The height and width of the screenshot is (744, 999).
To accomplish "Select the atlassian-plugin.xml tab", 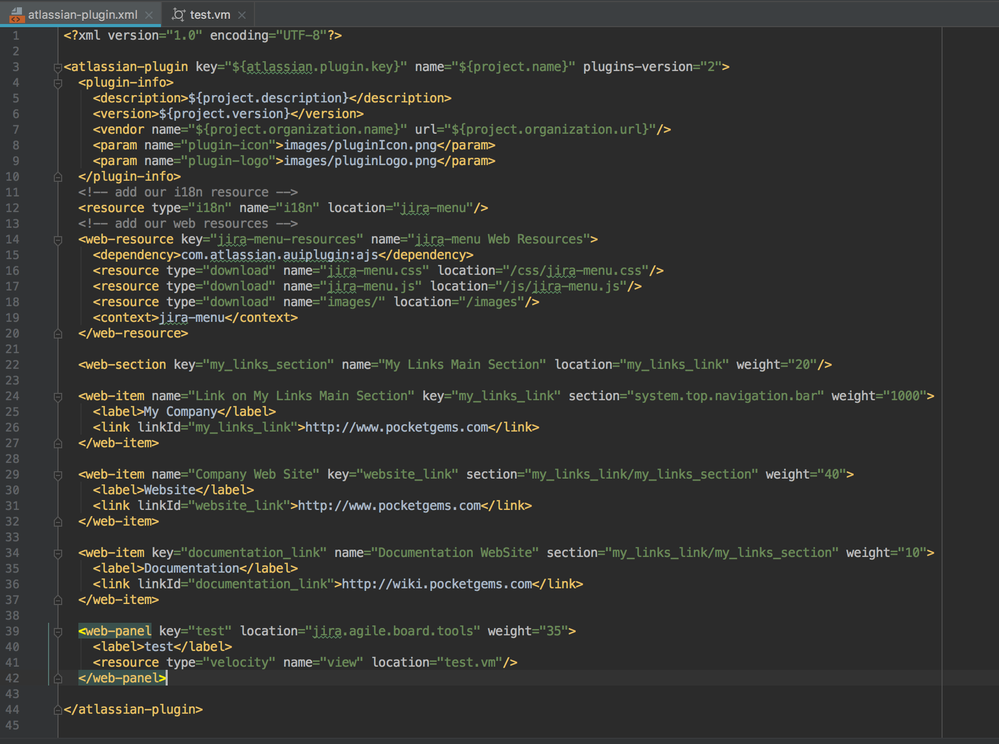I will (x=82, y=15).
